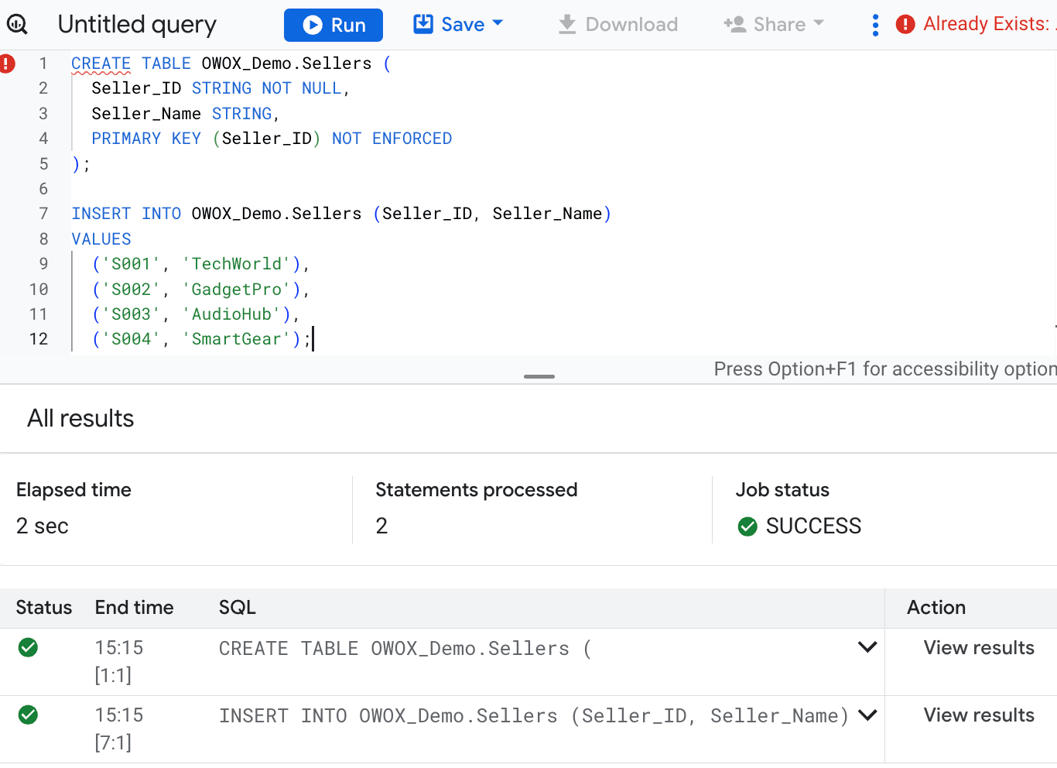Click line number 7 in the gutter
The height and width of the screenshot is (768, 1057).
tap(43, 214)
